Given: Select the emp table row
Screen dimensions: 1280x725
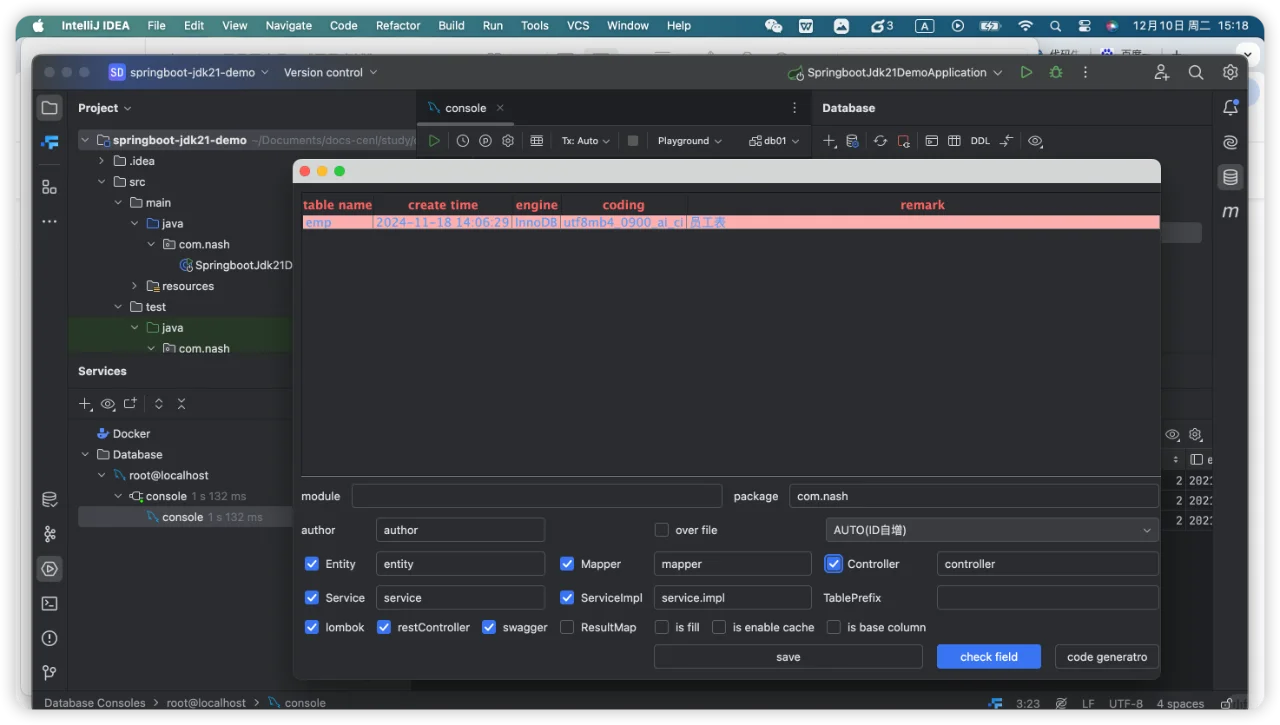Looking at the screenshot, I should pos(731,222).
